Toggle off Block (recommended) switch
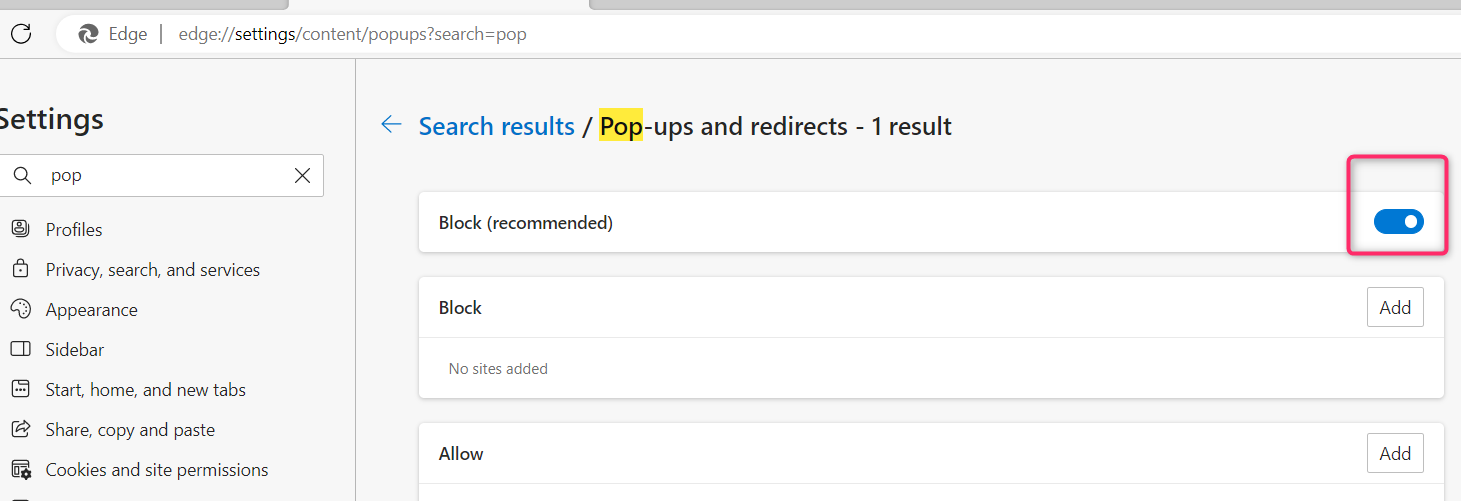 click(1398, 222)
